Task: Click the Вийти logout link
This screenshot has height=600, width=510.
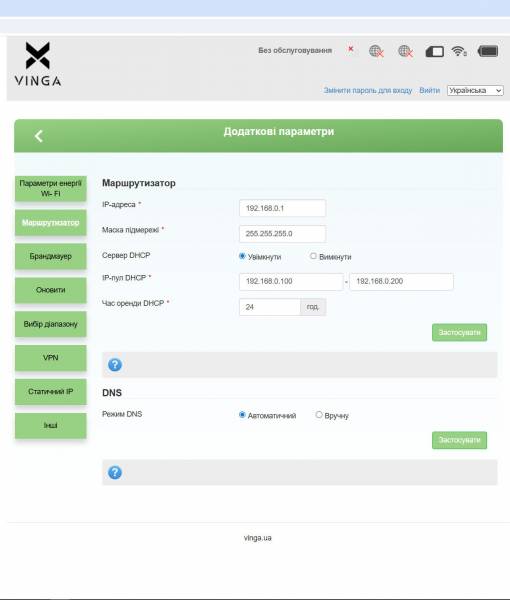Action: pyautogui.click(x=429, y=90)
